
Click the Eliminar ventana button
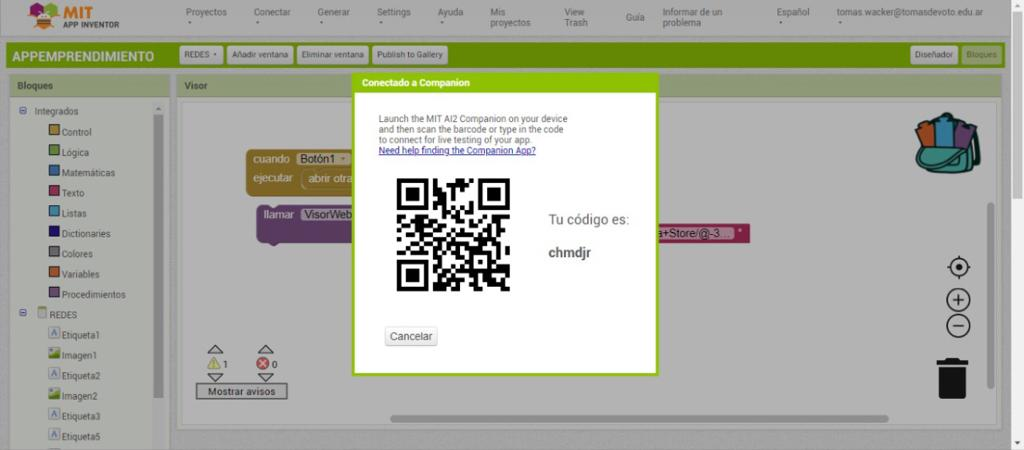click(332, 55)
